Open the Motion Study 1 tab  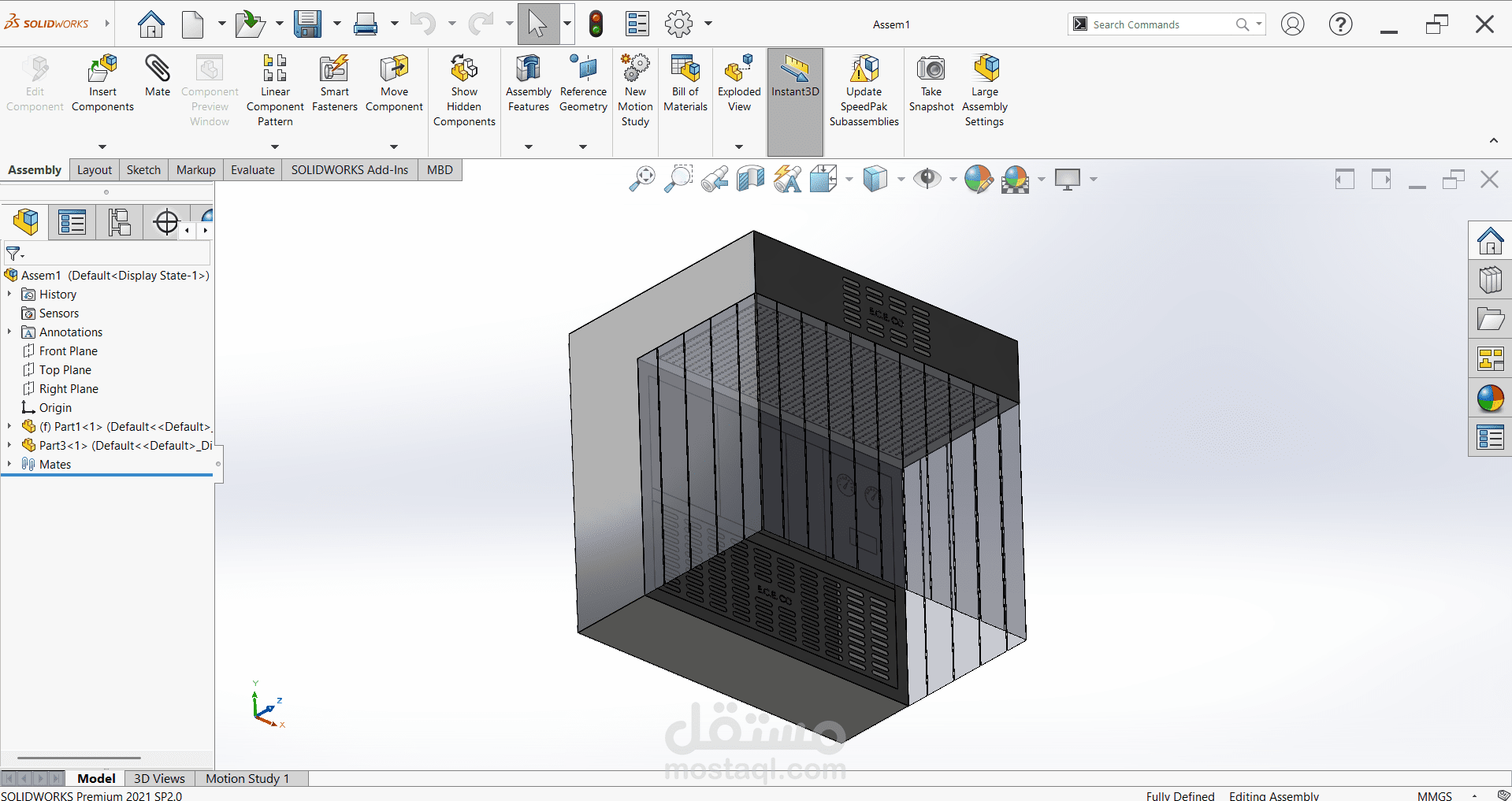(247, 778)
